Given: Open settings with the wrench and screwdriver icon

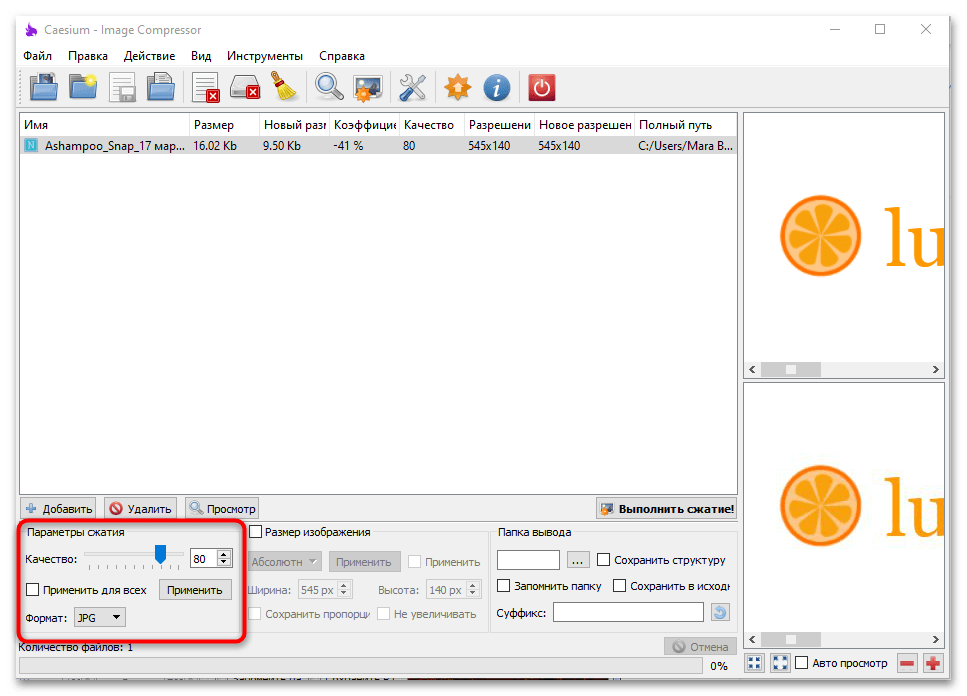Looking at the screenshot, I should tap(412, 88).
